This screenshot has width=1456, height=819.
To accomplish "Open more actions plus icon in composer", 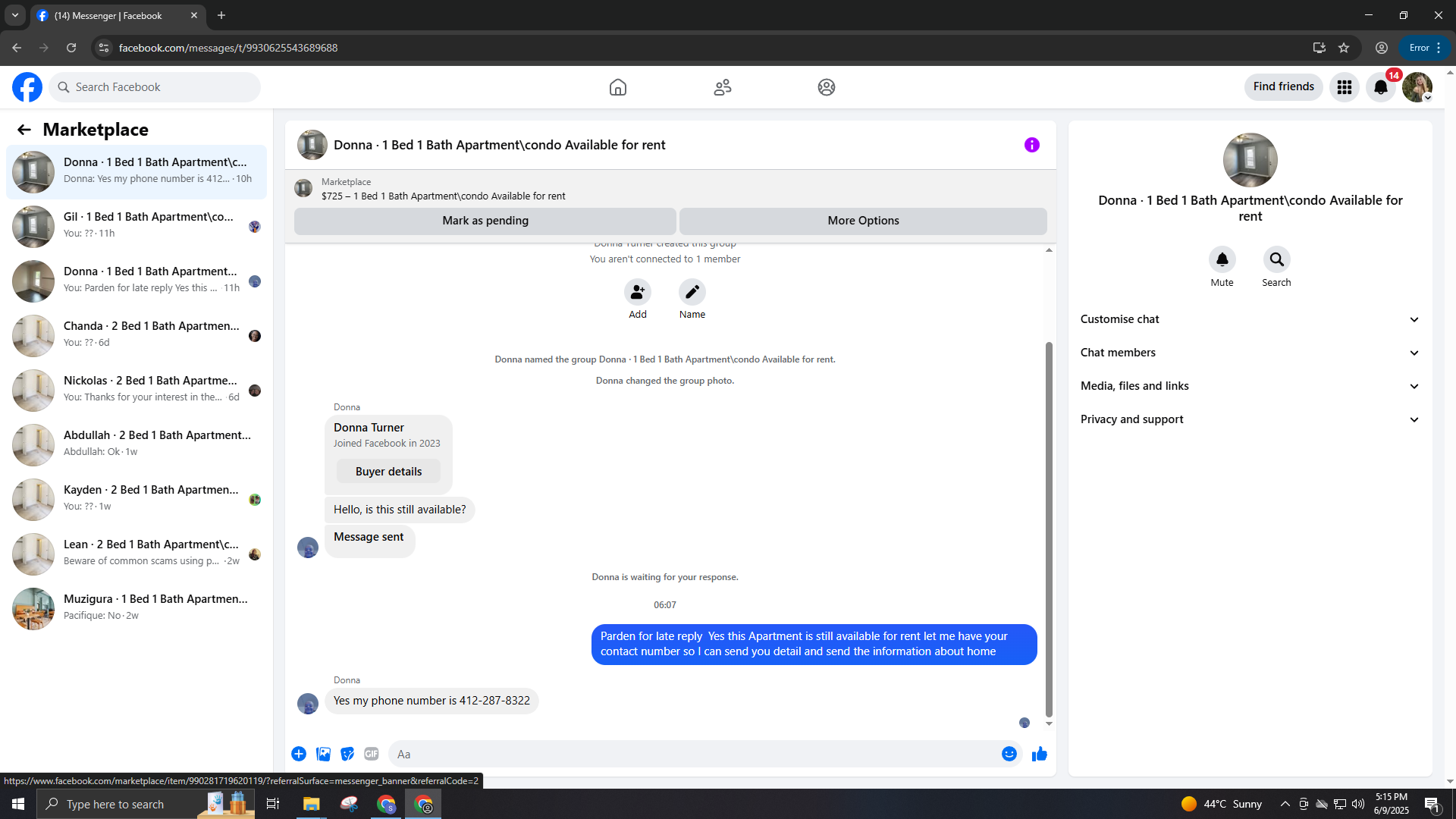I will (x=299, y=754).
